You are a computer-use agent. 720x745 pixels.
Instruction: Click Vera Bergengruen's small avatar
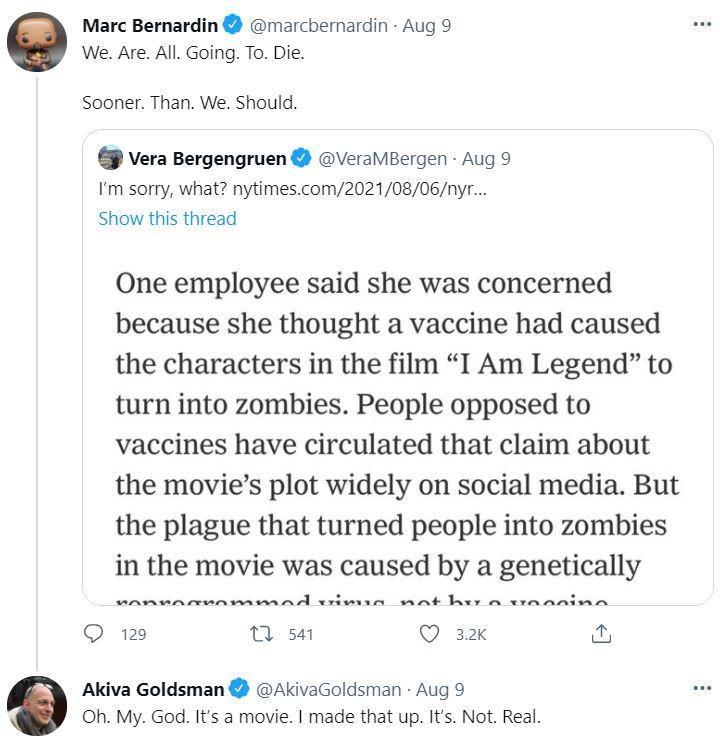pos(110,158)
